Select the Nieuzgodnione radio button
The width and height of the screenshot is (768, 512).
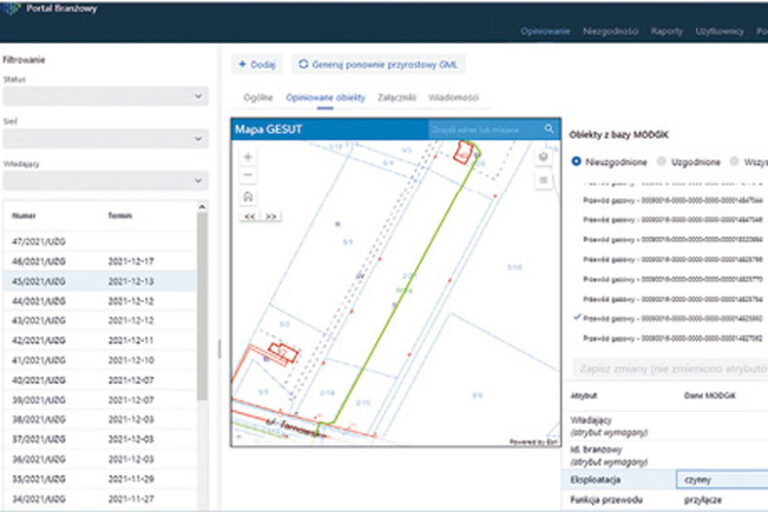(576, 161)
